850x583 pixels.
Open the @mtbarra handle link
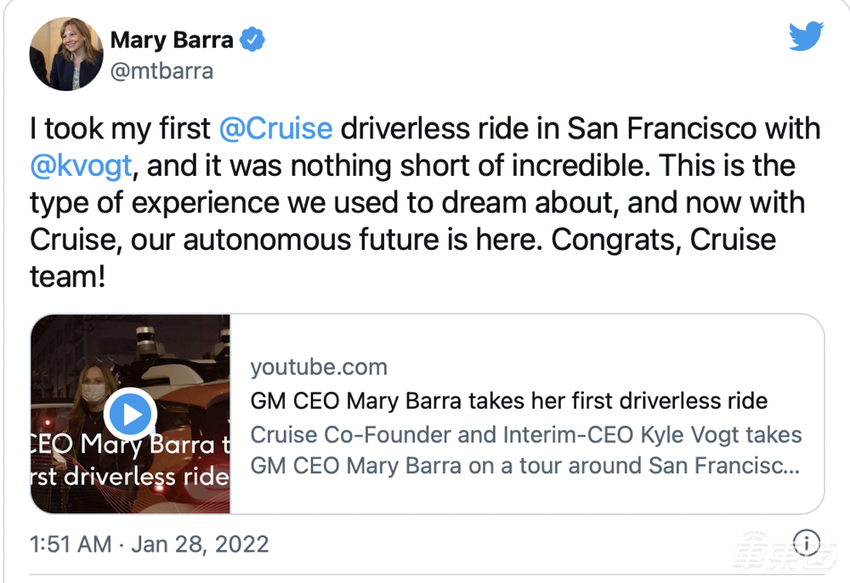click(162, 72)
